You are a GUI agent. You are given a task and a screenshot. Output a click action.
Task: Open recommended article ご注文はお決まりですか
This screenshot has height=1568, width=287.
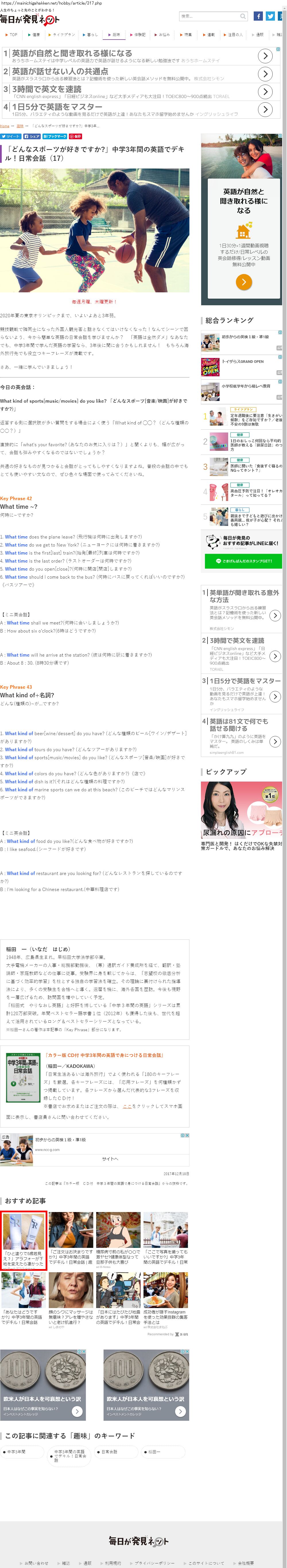pyautogui.click(x=71, y=1238)
